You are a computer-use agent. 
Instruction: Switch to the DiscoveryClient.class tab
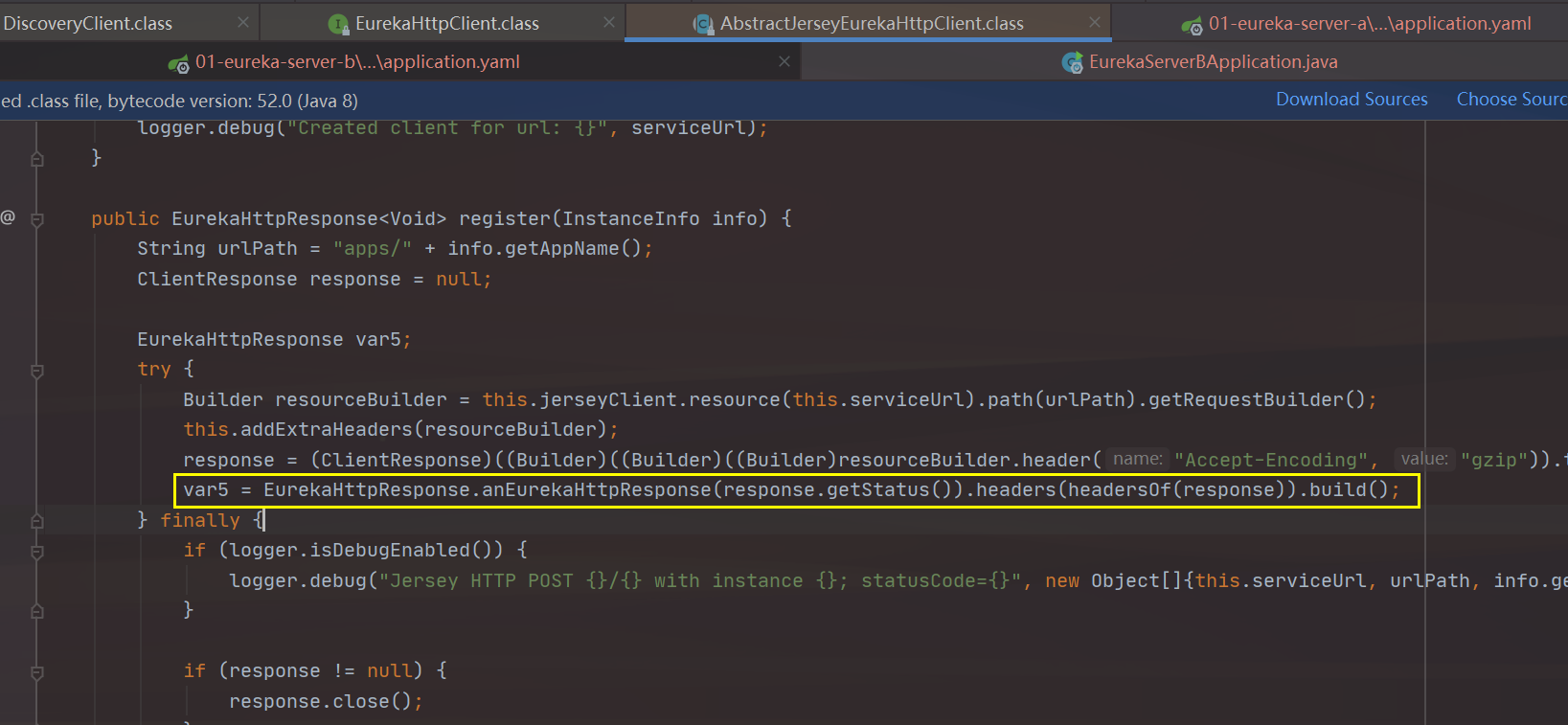87,23
